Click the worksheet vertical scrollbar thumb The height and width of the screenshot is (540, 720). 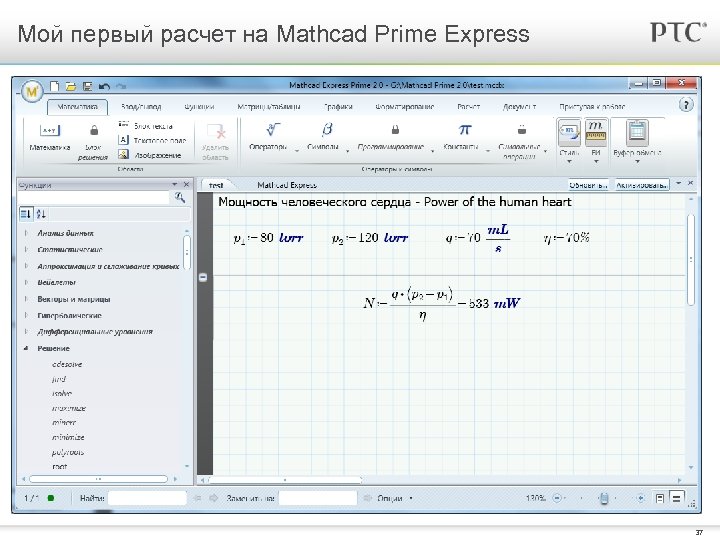691,259
